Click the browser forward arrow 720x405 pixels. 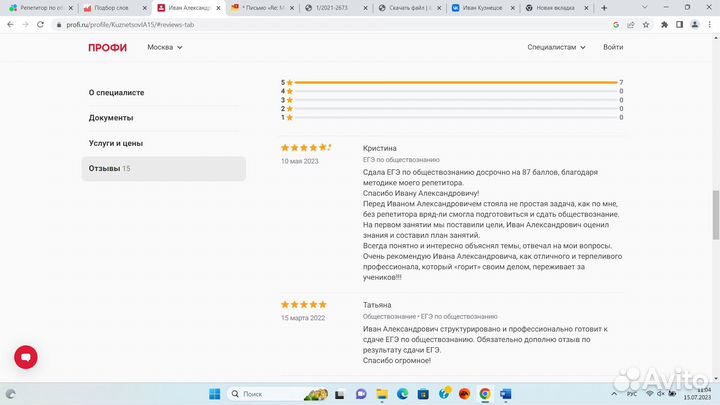(25, 25)
